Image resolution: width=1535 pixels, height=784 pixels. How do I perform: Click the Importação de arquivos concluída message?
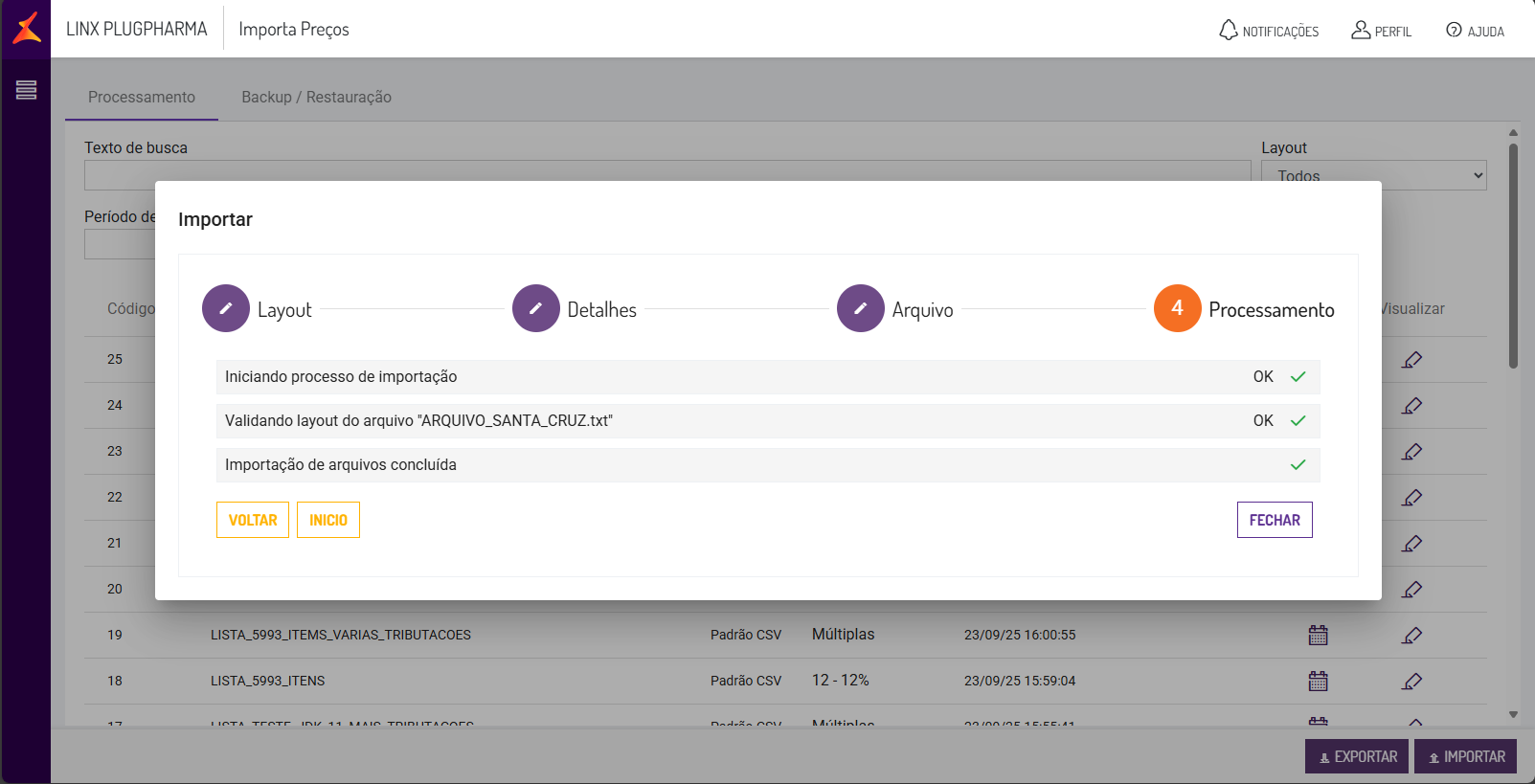click(x=341, y=464)
